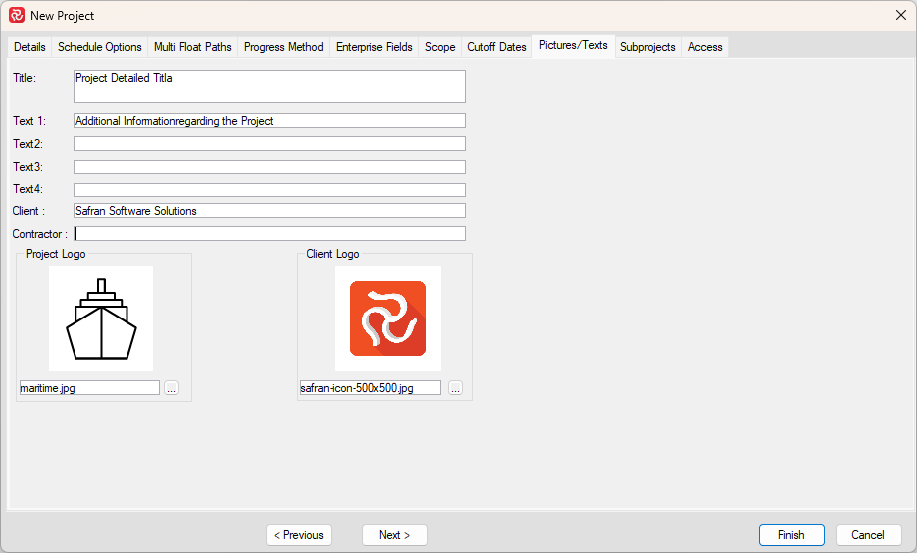Viewport: 917px width, 553px height.
Task: Select the Subprojects tab
Action: click(647, 47)
